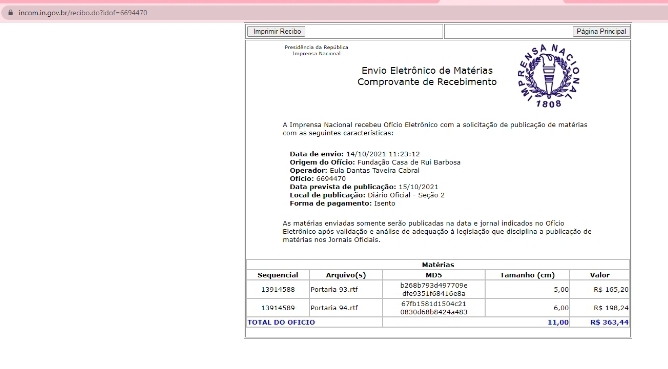Select the Portaria 94.rtf file cell
Viewport: 668px width, 369px height.
(346, 308)
